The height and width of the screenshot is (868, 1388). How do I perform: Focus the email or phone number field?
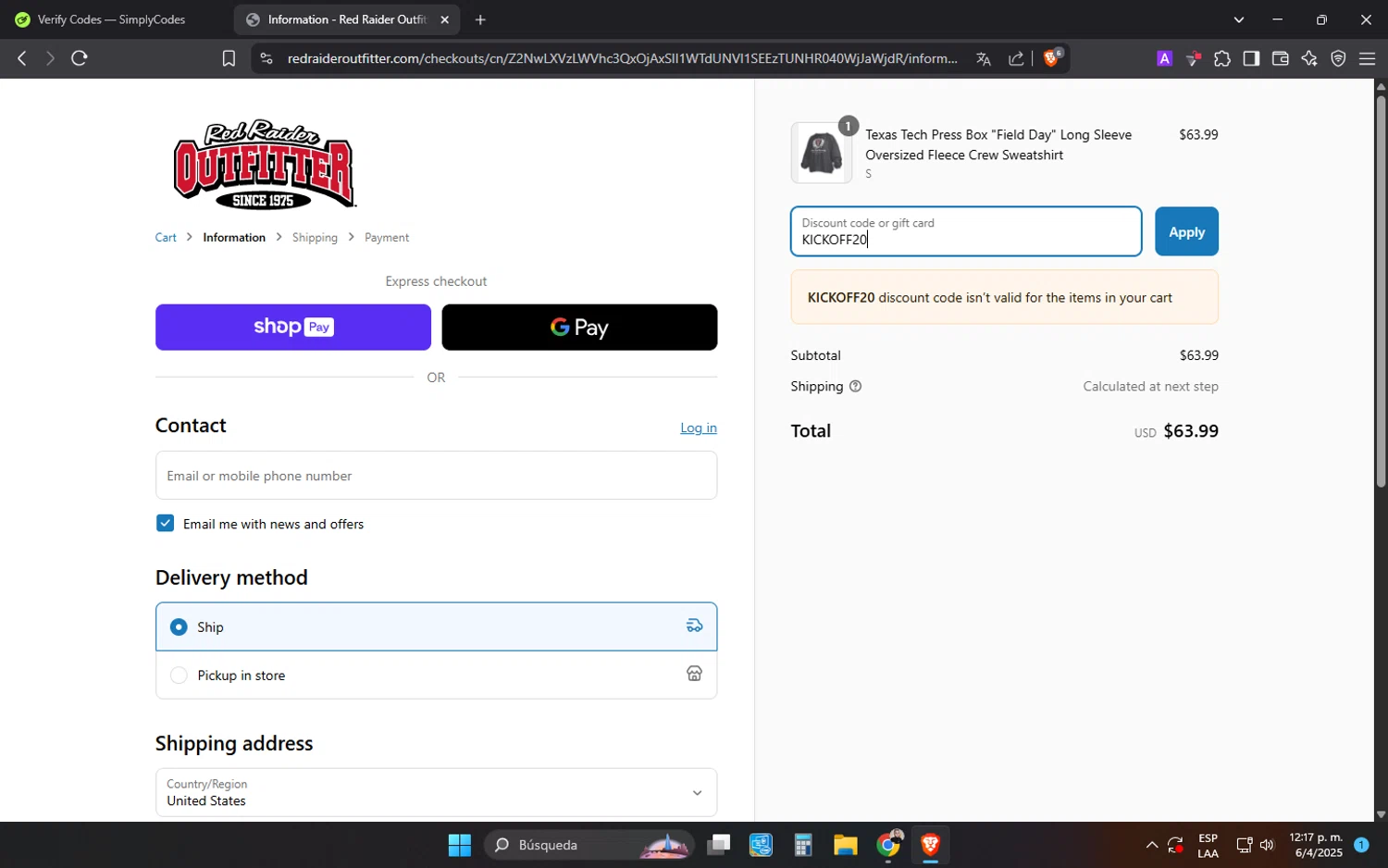436,476
